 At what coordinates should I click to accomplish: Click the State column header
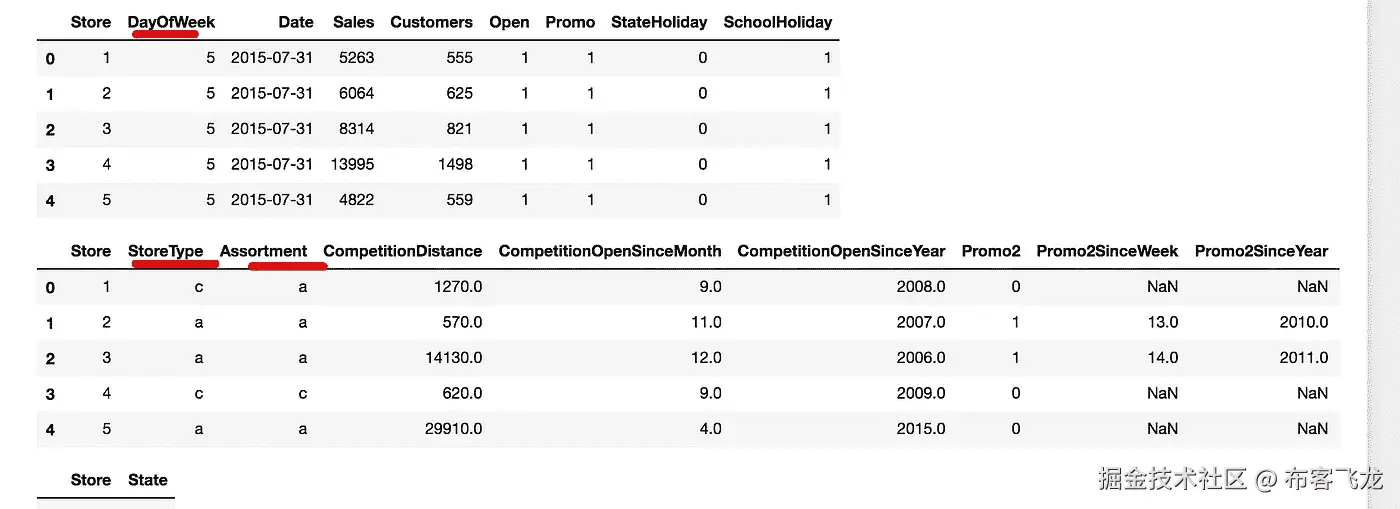[148, 480]
